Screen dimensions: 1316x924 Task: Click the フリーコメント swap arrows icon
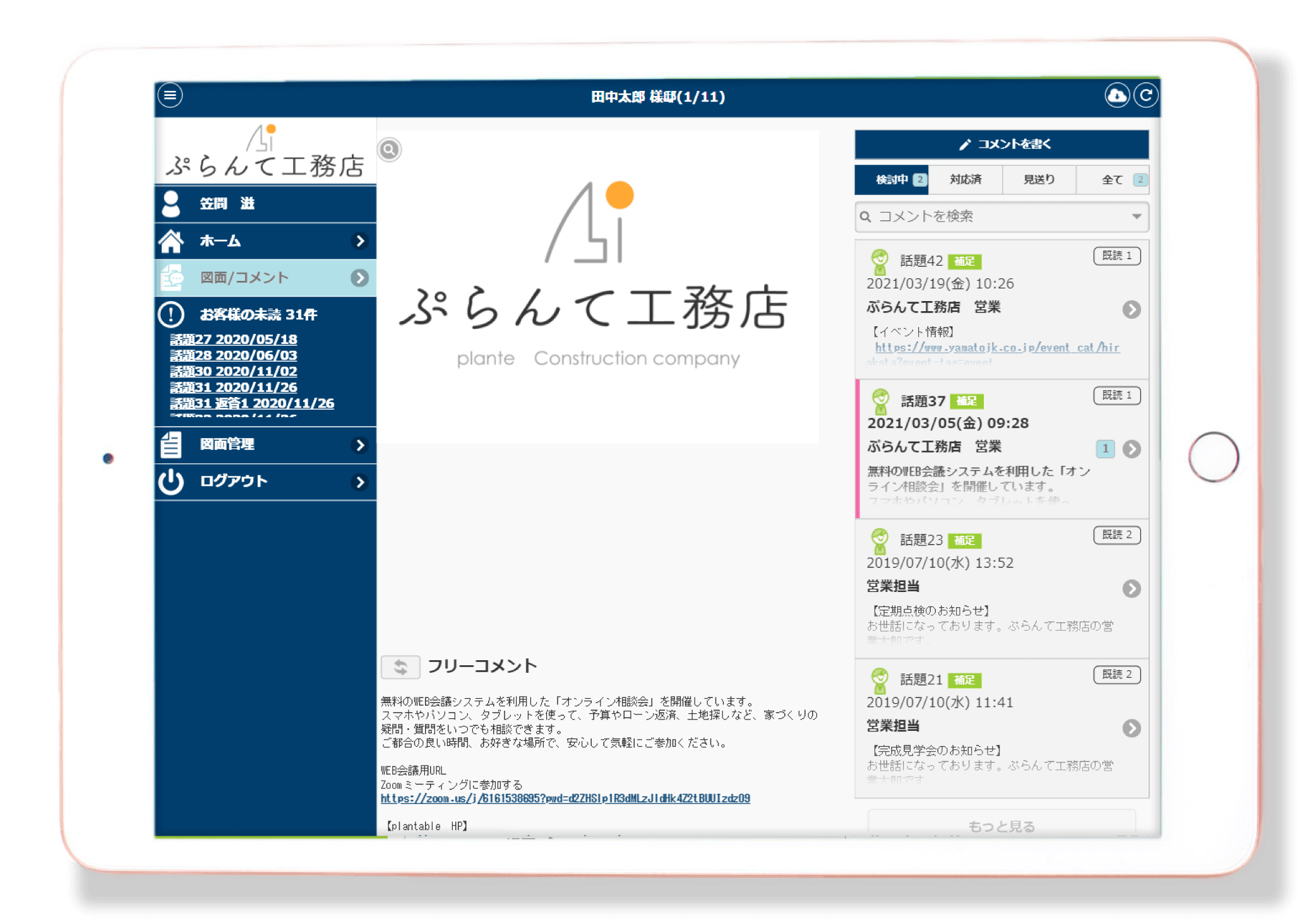pyautogui.click(x=400, y=666)
